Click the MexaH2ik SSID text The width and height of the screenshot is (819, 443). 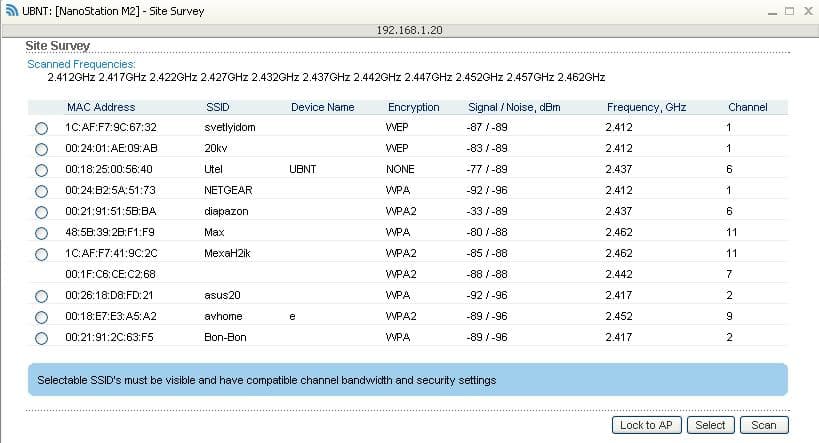[227, 253]
